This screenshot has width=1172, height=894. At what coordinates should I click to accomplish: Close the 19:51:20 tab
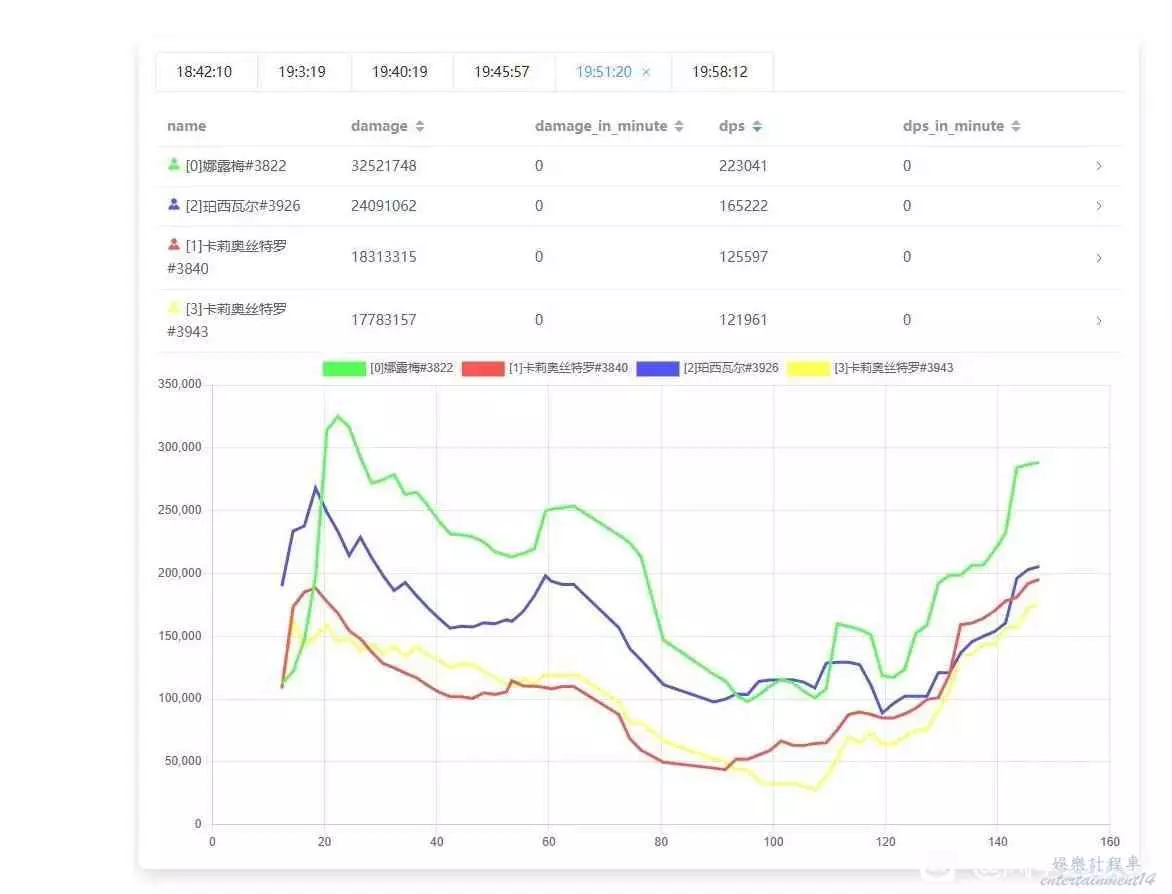pos(646,72)
